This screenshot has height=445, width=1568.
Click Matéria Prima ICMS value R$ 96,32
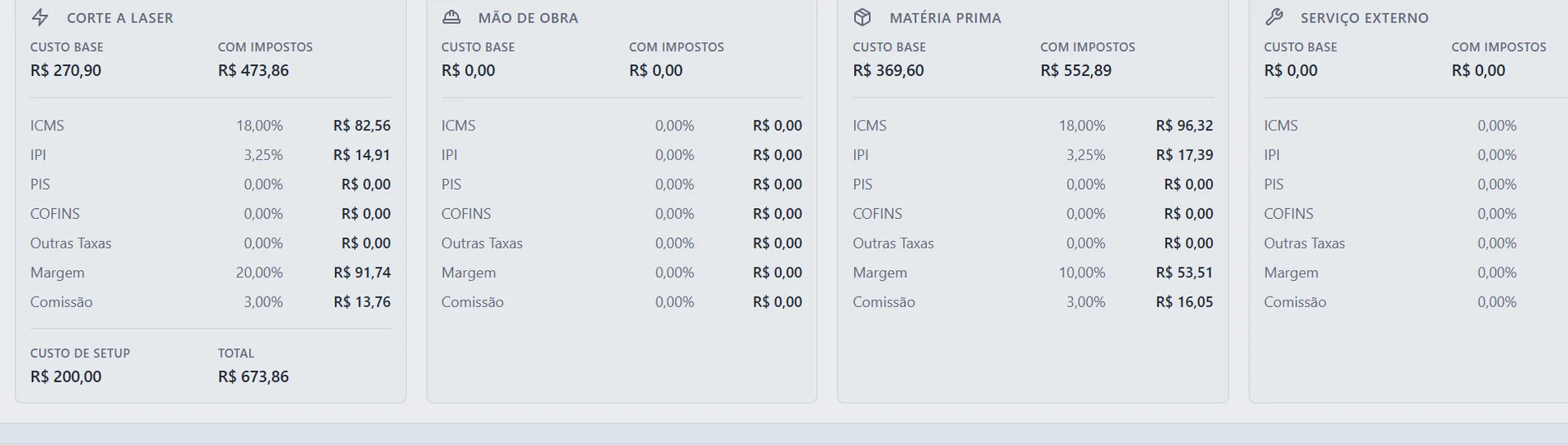1184,125
